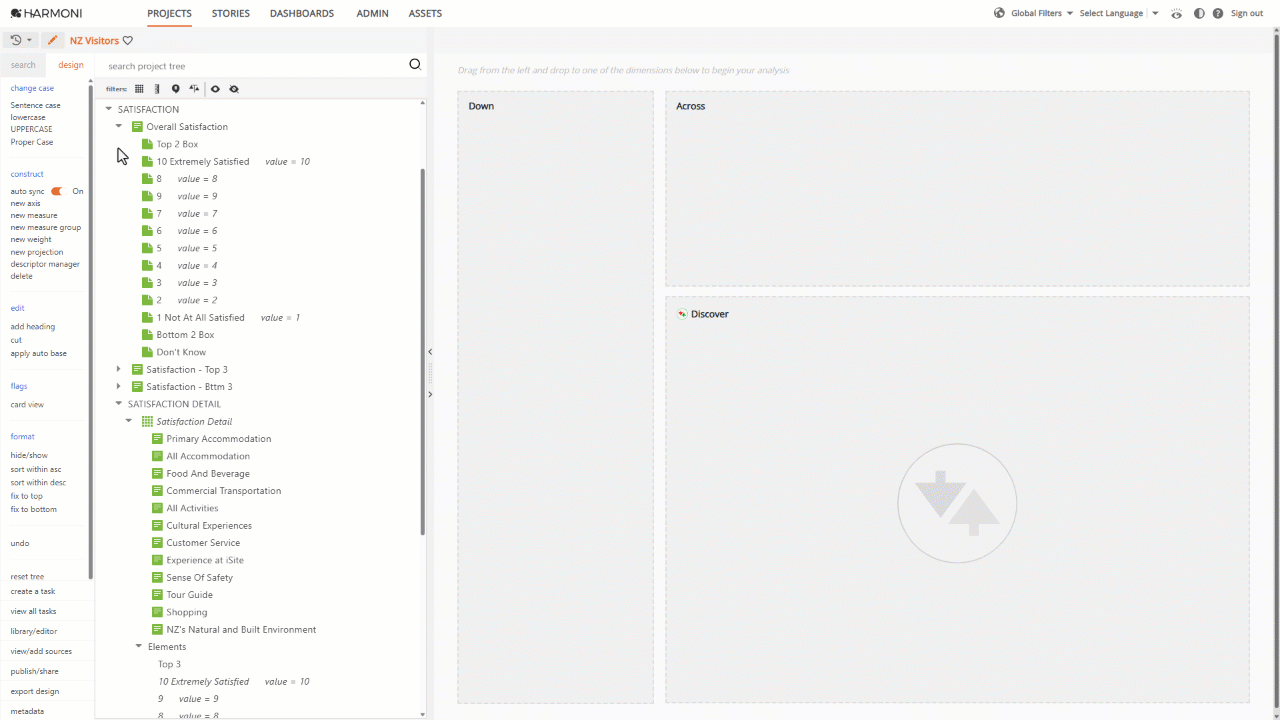Open help via question mark icon
This screenshot has height=720, width=1280.
coord(1217,13)
